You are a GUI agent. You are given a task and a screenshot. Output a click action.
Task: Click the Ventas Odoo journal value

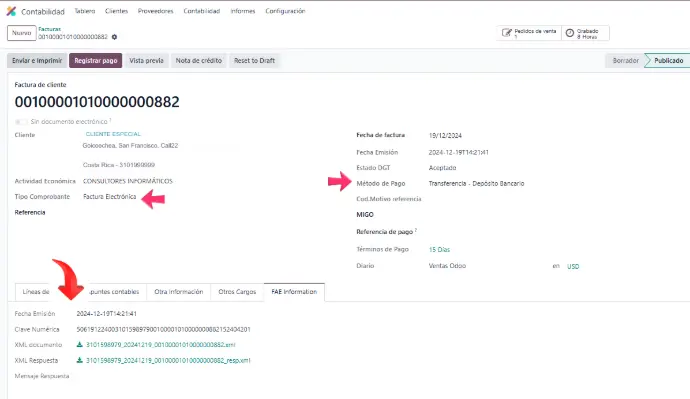447,266
